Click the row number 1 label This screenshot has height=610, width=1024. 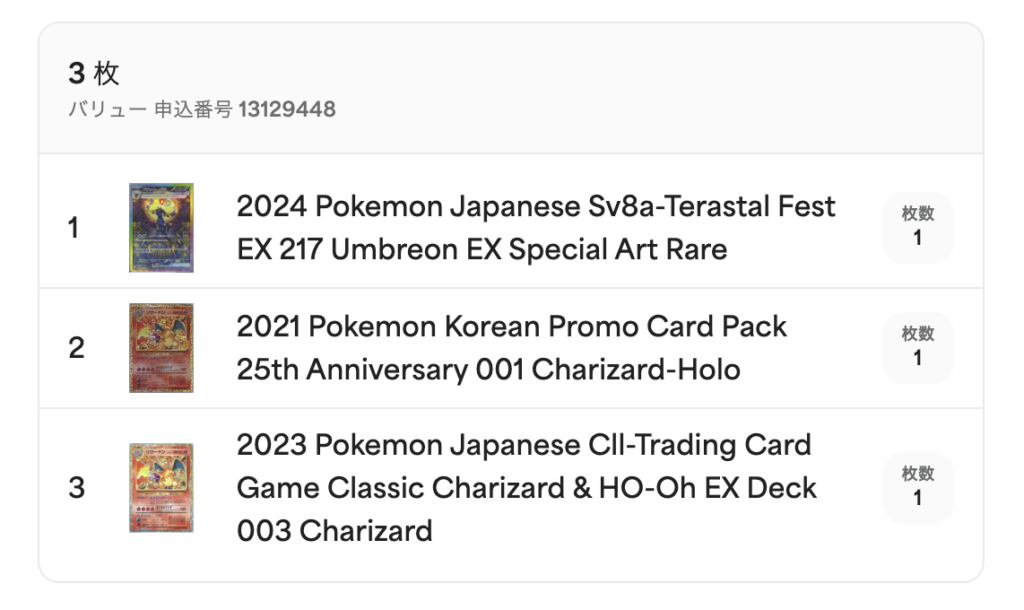pyautogui.click(x=74, y=228)
